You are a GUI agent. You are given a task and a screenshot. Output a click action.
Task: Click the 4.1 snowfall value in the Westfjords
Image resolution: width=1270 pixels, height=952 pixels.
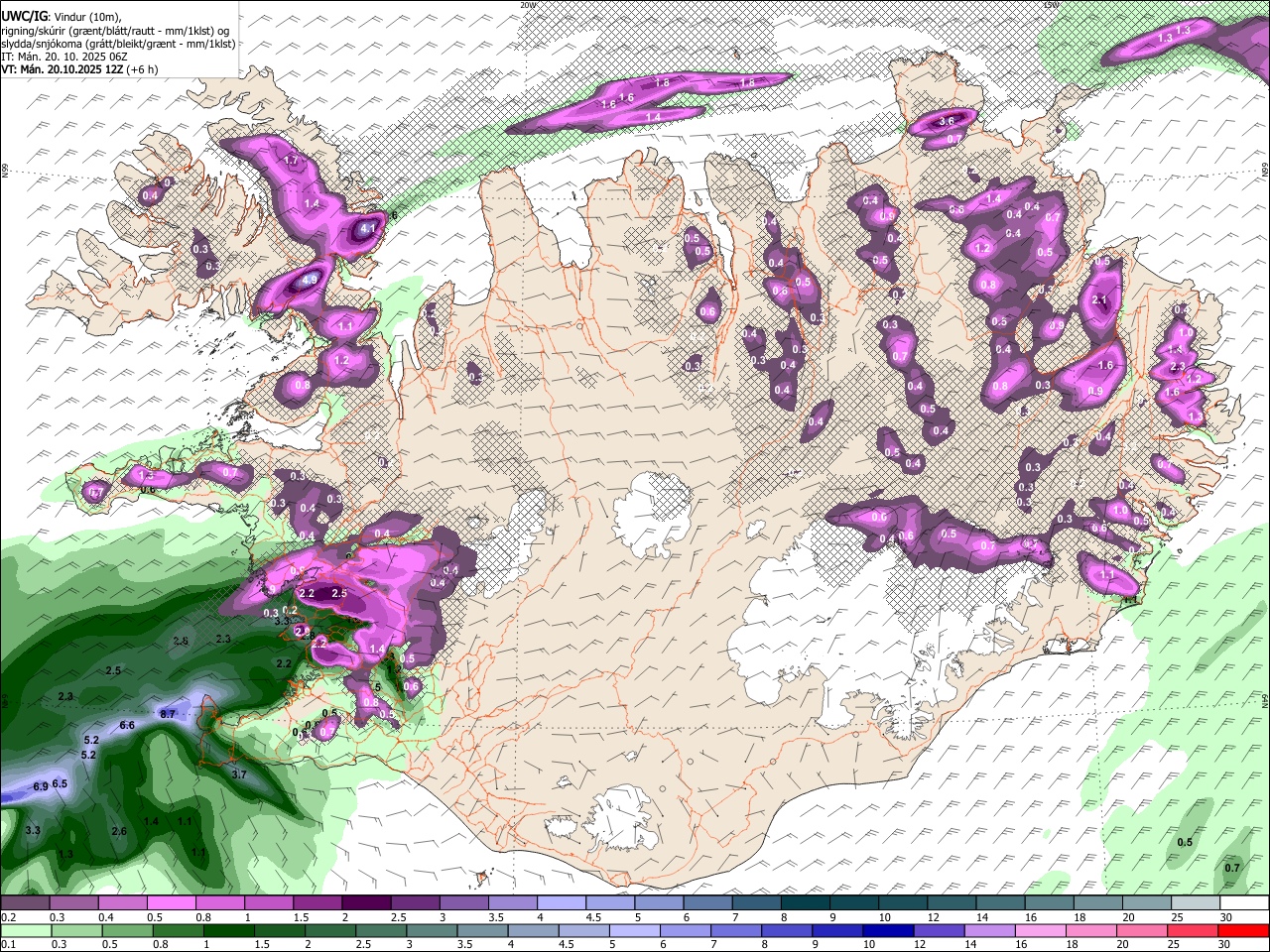368,229
